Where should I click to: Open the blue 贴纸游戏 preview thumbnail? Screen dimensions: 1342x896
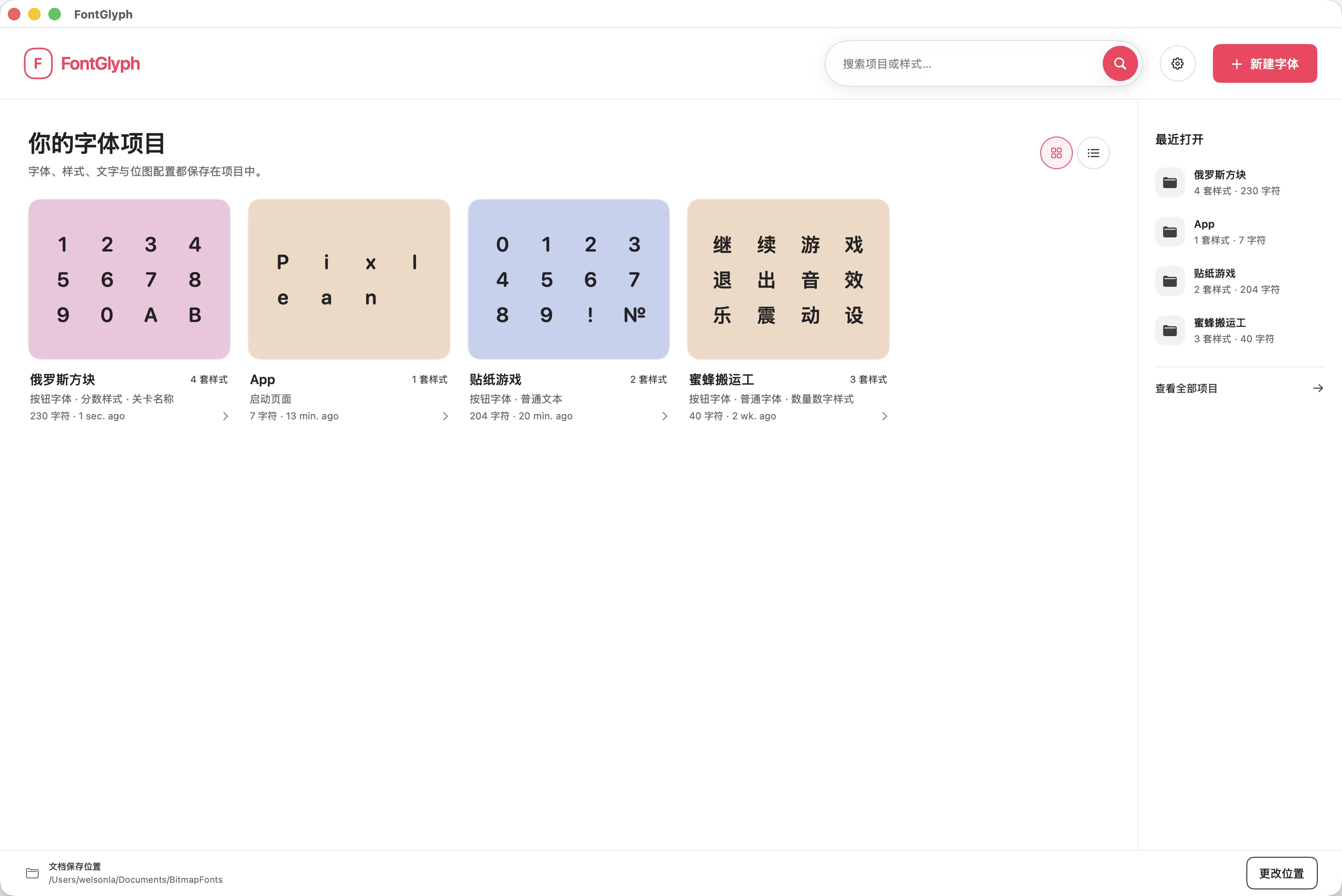tap(569, 279)
